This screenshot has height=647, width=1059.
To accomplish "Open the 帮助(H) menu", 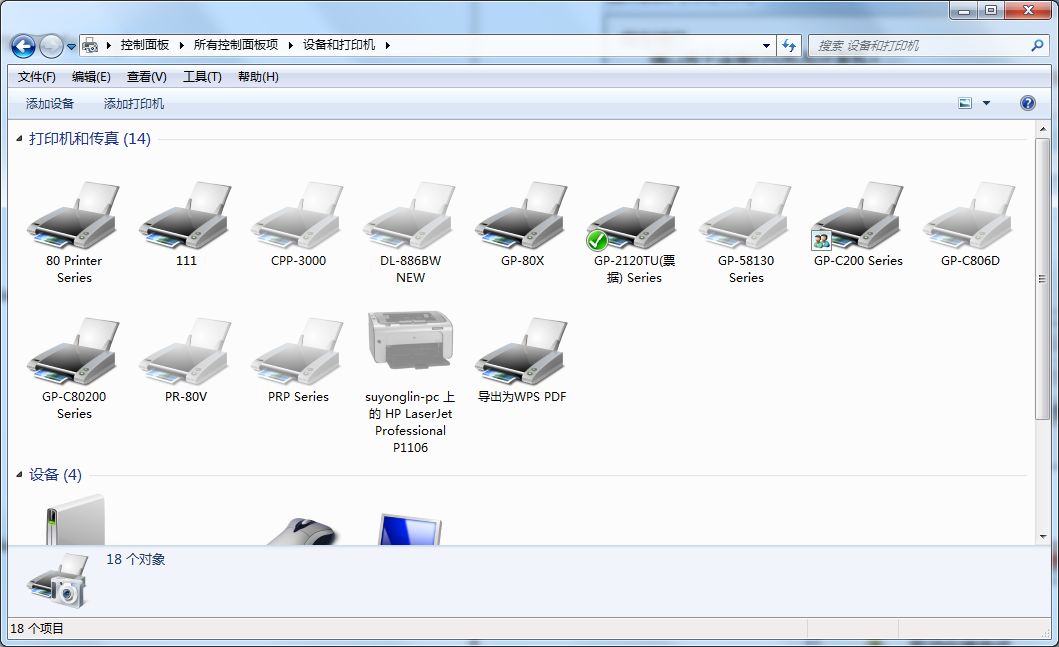I will (258, 77).
